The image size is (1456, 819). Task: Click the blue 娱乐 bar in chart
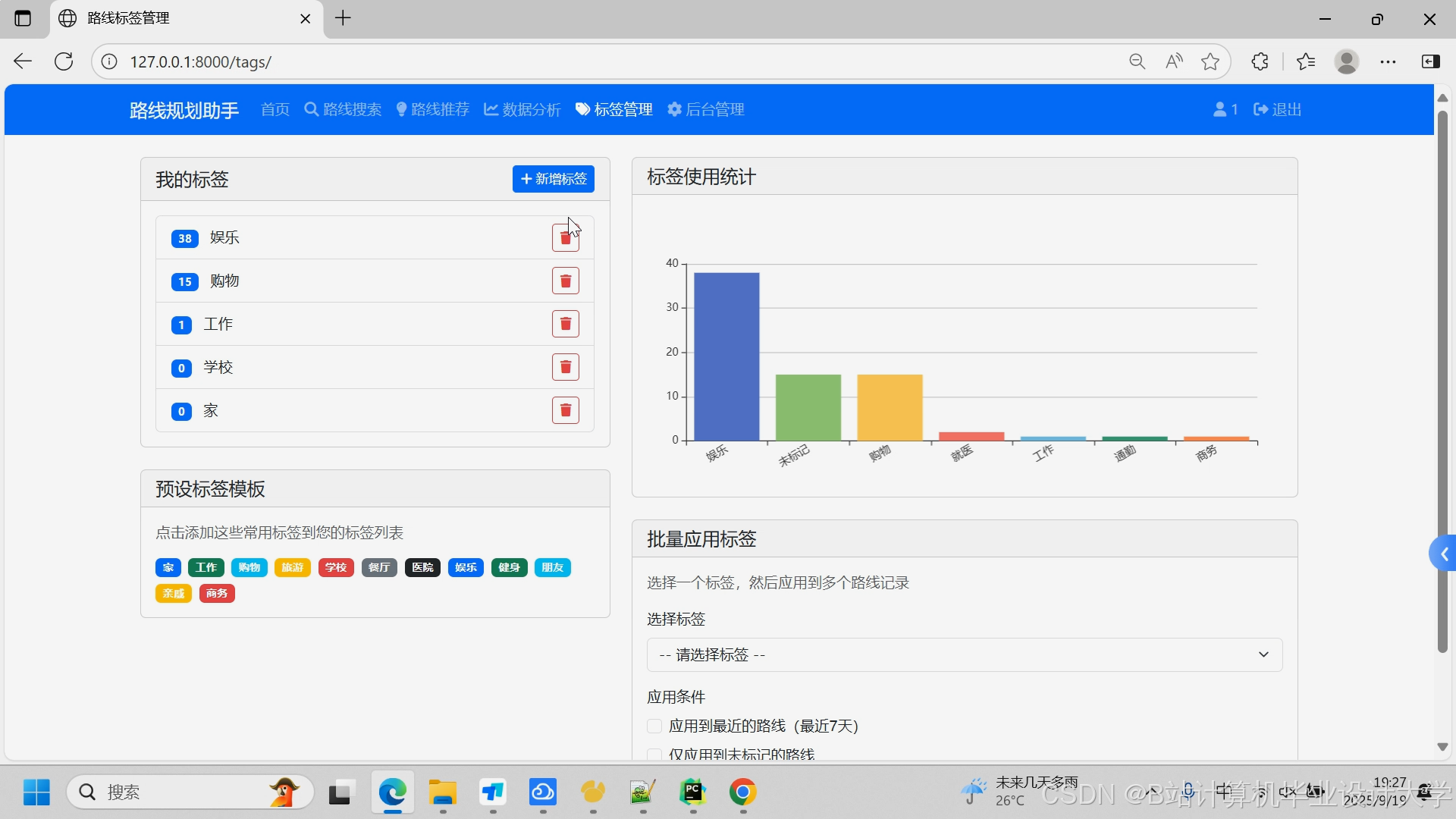coord(726,356)
